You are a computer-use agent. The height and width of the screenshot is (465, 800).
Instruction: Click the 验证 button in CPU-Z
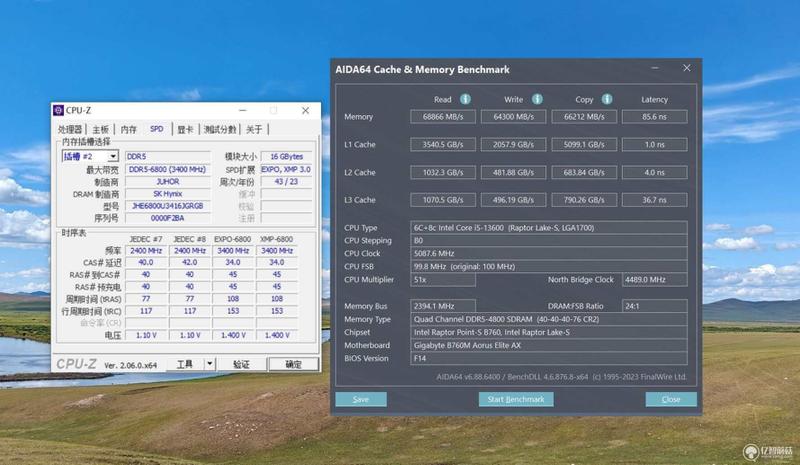pos(241,364)
